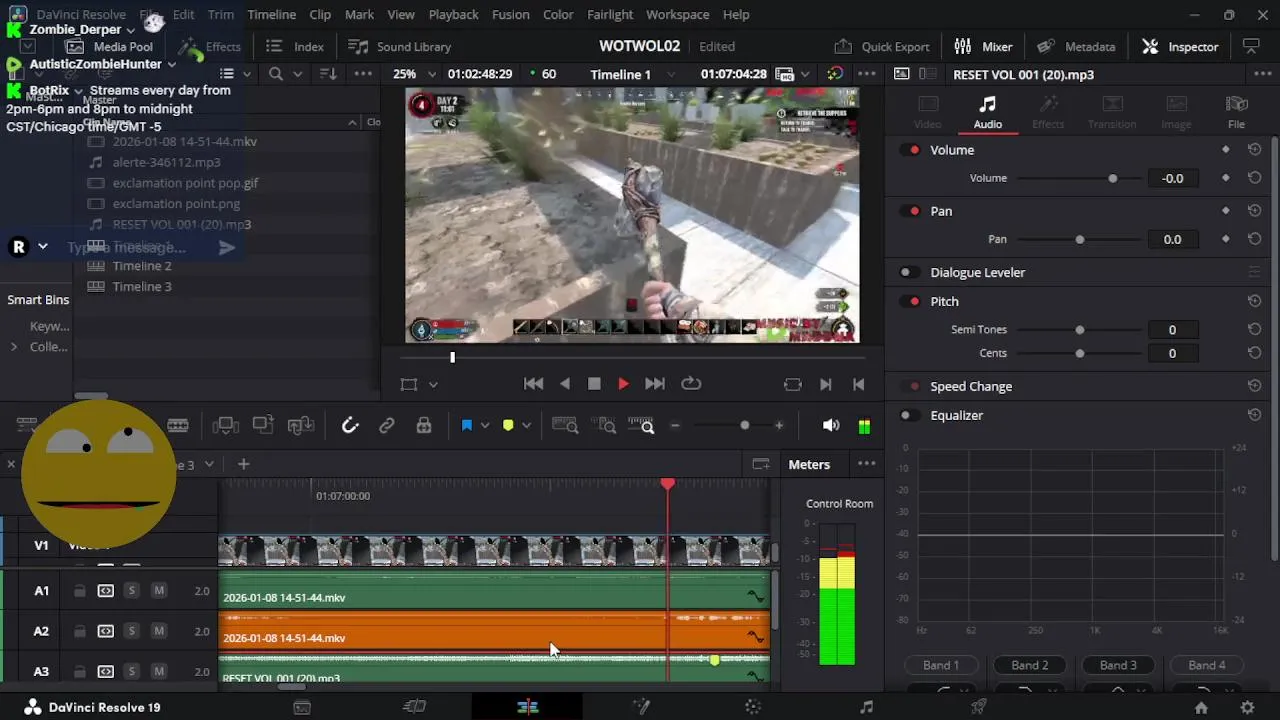
Task: Toggle the Inspector panel button
Action: [1180, 46]
